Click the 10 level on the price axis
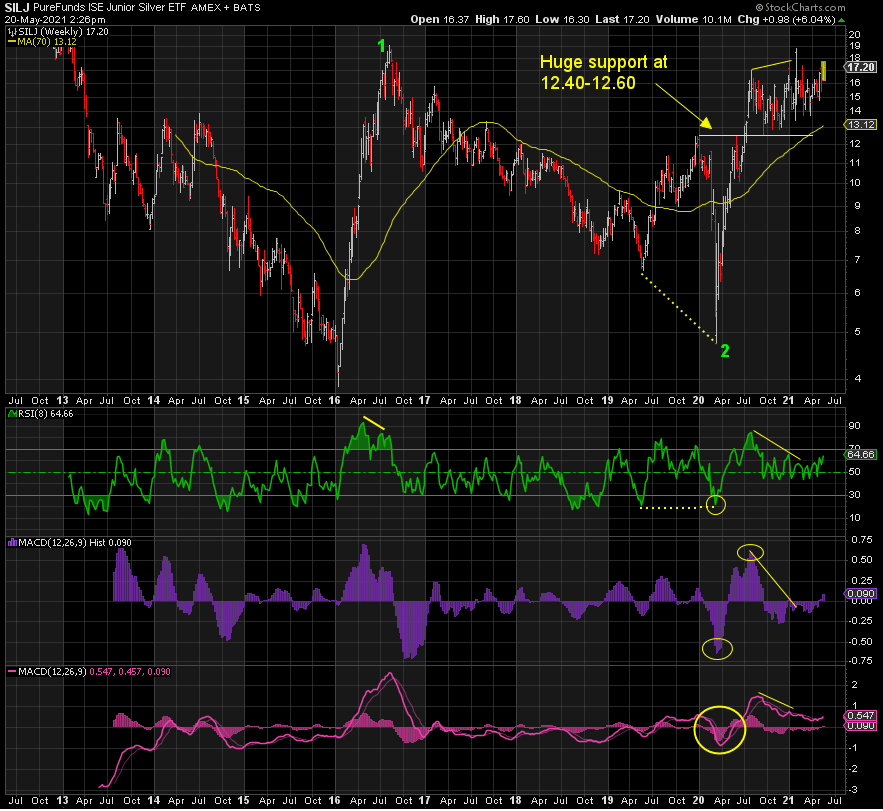Screen dimensions: 883x811 coord(854,183)
